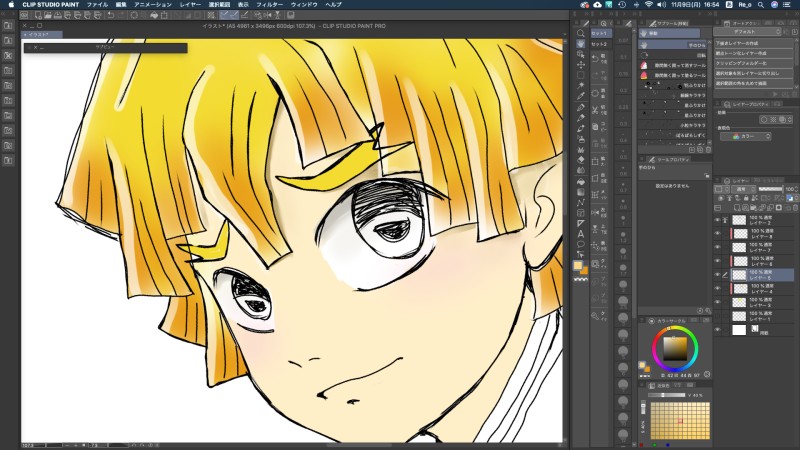Select the Zoom magnifier tool
The image size is (800, 450).
pyautogui.click(x=581, y=33)
